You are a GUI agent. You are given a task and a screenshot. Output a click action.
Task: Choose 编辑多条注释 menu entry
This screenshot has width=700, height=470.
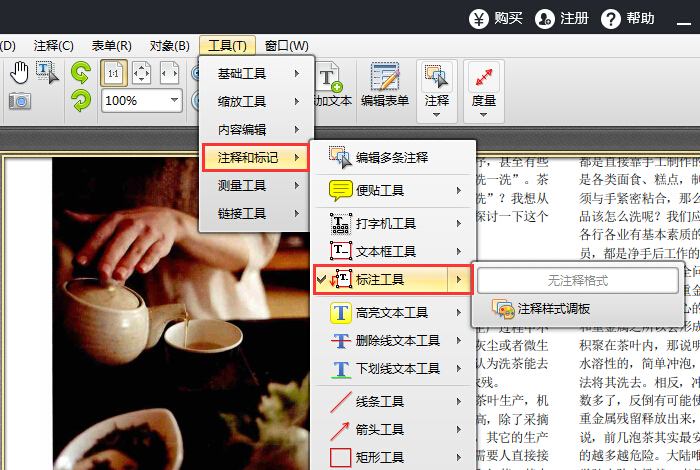[394, 158]
